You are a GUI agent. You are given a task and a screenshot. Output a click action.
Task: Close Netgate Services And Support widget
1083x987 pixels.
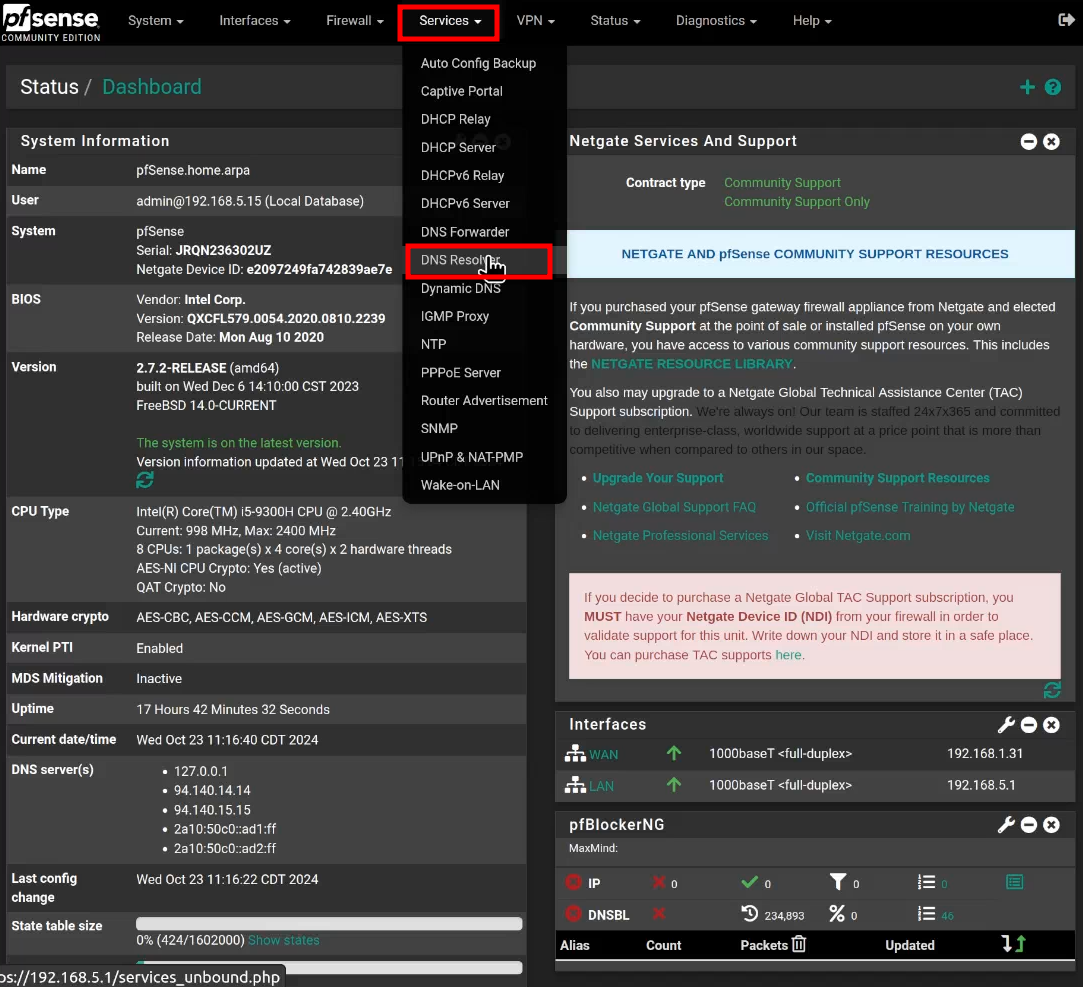pos(1051,142)
